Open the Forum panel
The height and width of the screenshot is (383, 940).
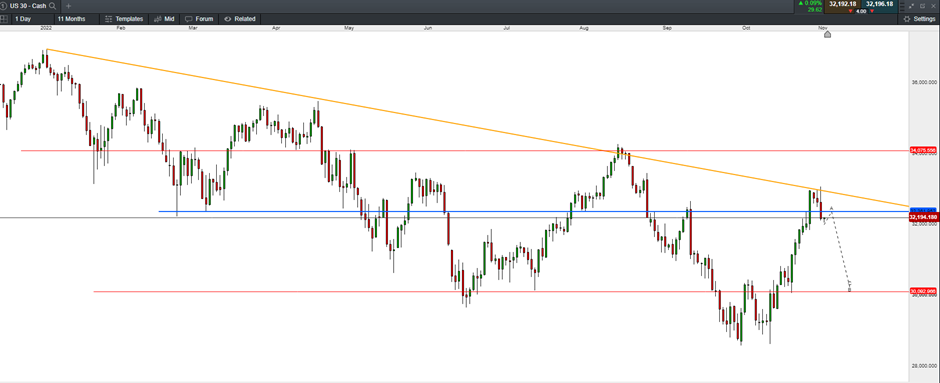point(199,19)
